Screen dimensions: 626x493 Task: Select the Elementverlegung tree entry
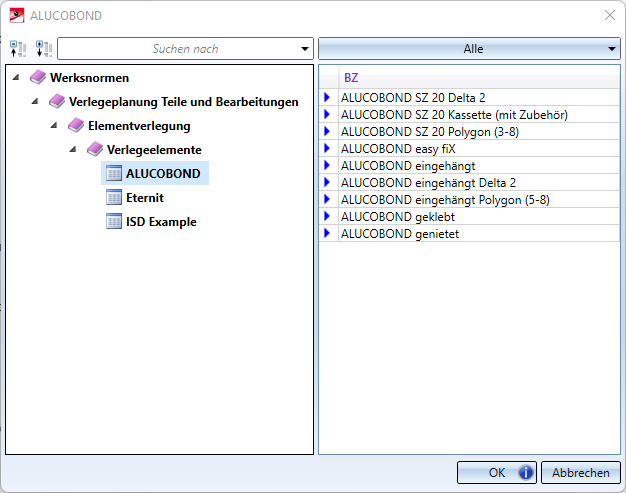[139, 125]
